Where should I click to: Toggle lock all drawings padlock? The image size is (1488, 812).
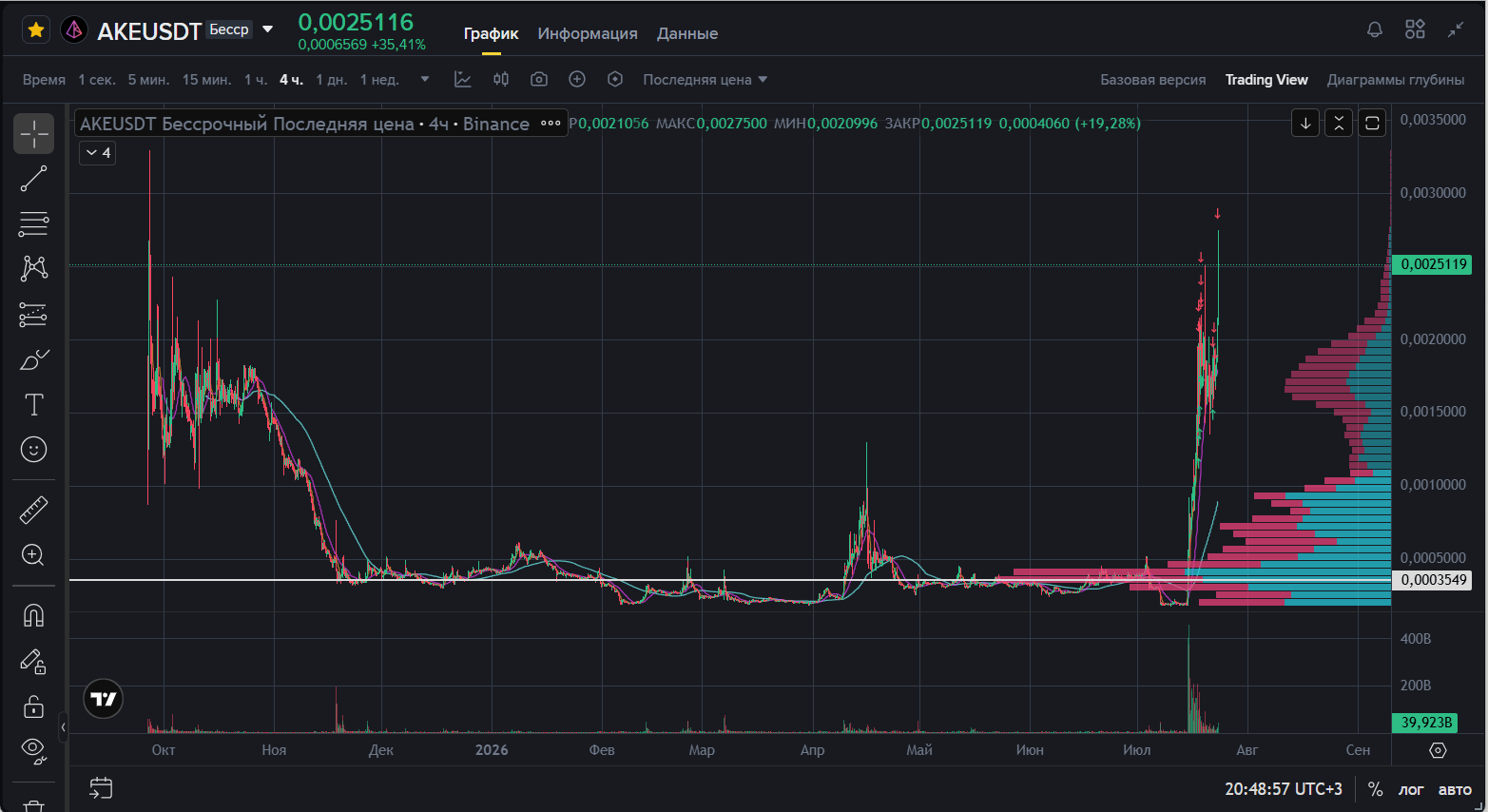[x=33, y=706]
